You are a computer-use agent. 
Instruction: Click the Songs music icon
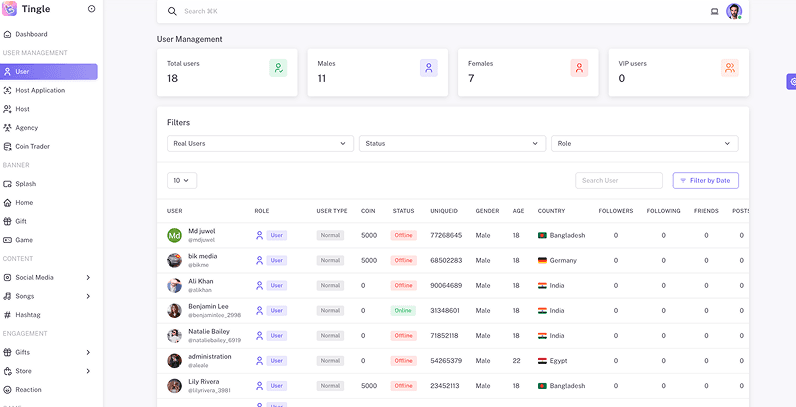(7, 296)
